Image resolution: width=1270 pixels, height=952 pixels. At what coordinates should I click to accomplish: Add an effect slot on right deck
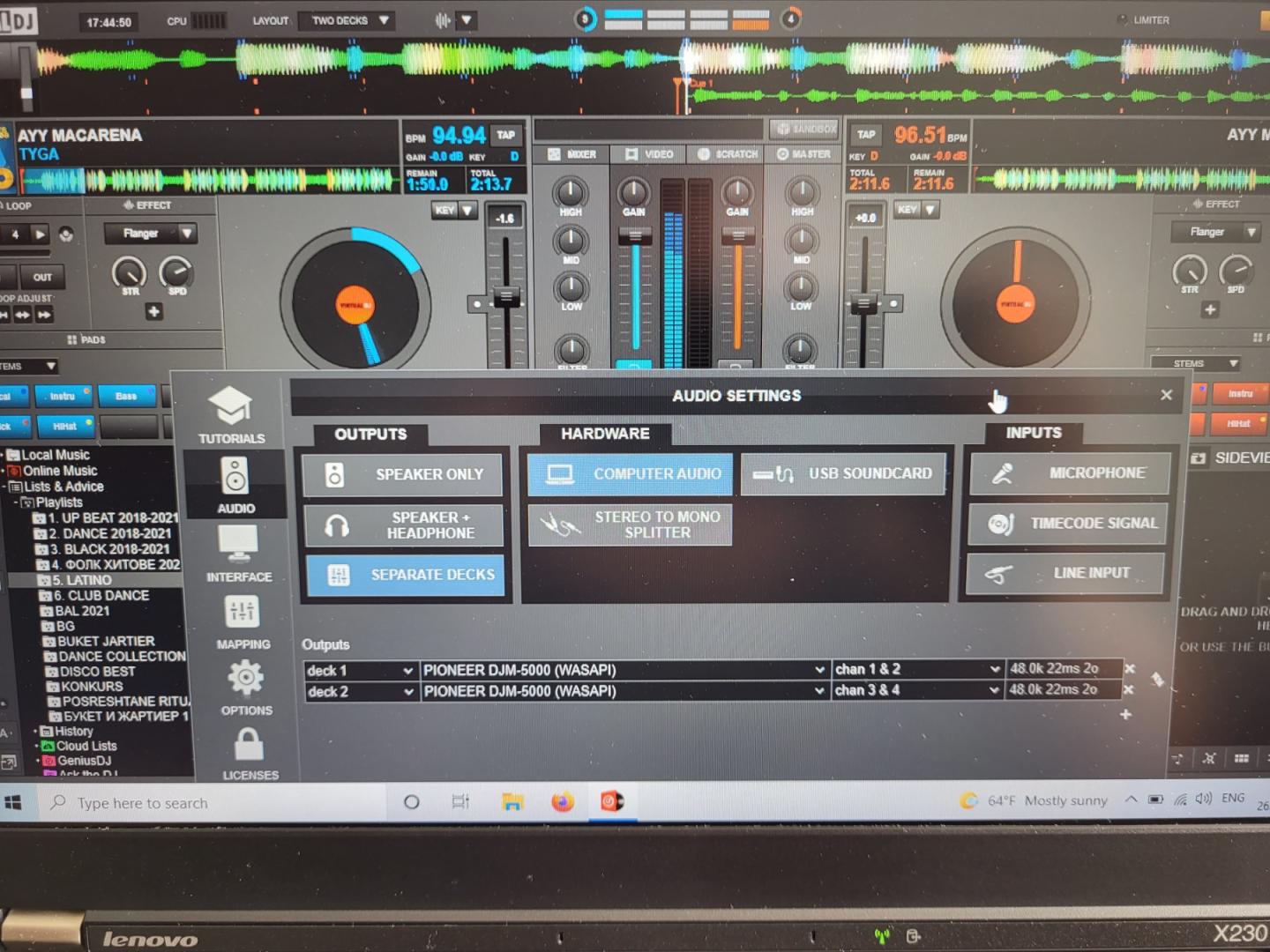tap(1210, 309)
